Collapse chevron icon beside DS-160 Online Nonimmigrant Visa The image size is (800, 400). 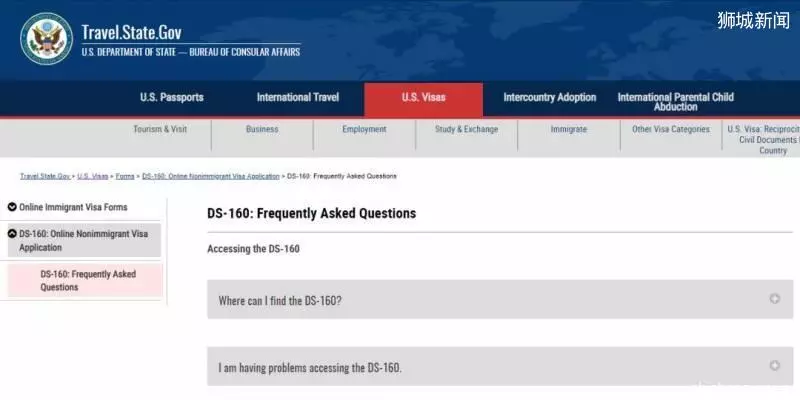coord(12,234)
